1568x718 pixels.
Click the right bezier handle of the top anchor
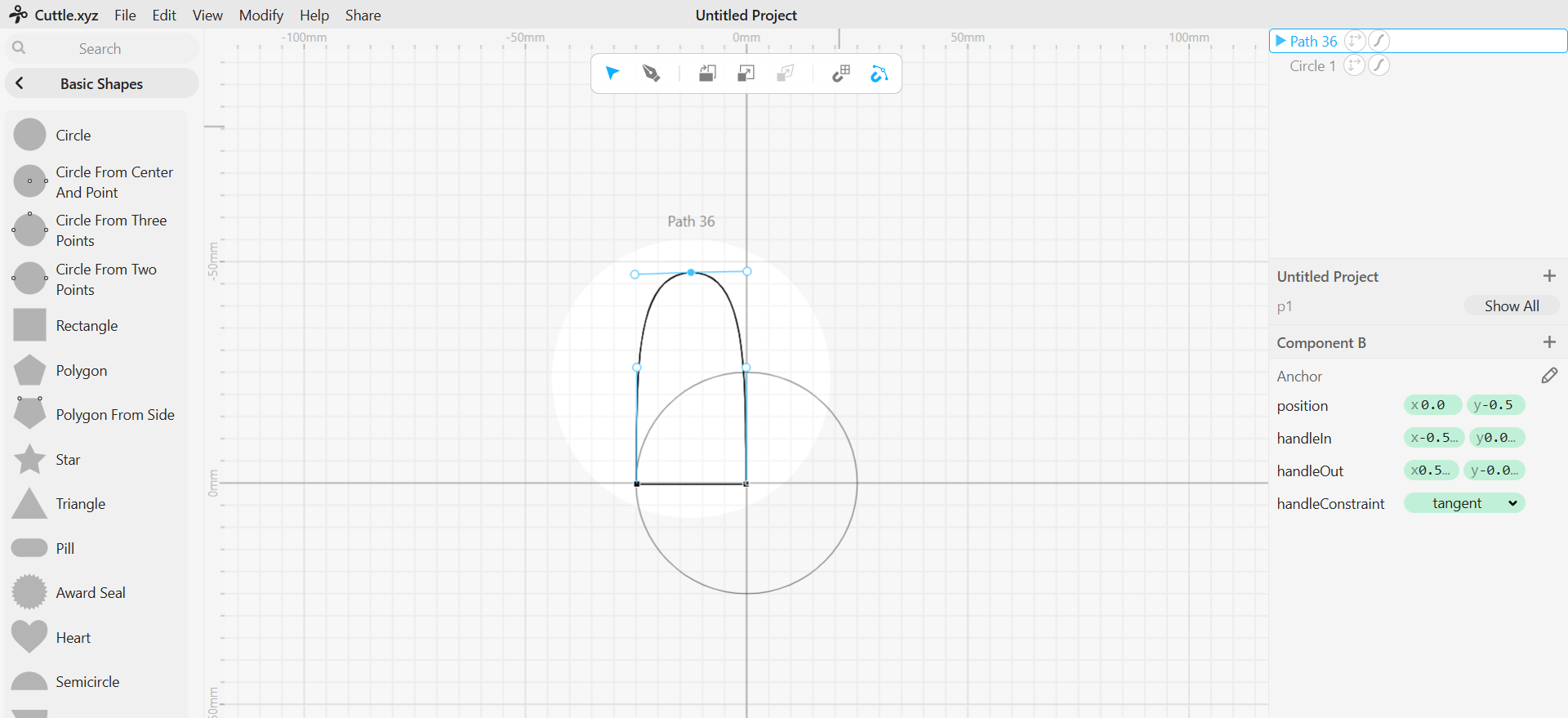747,271
